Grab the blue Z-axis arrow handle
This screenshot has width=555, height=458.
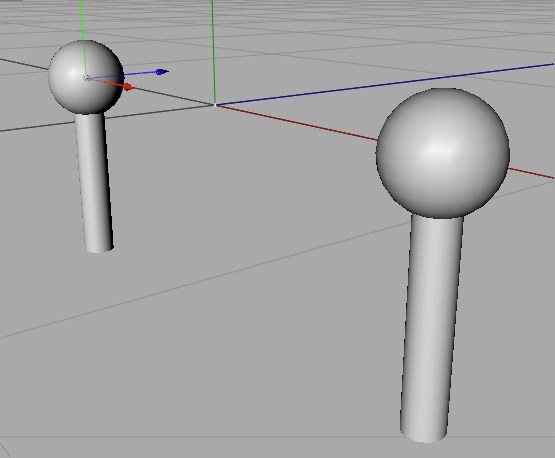coord(162,72)
